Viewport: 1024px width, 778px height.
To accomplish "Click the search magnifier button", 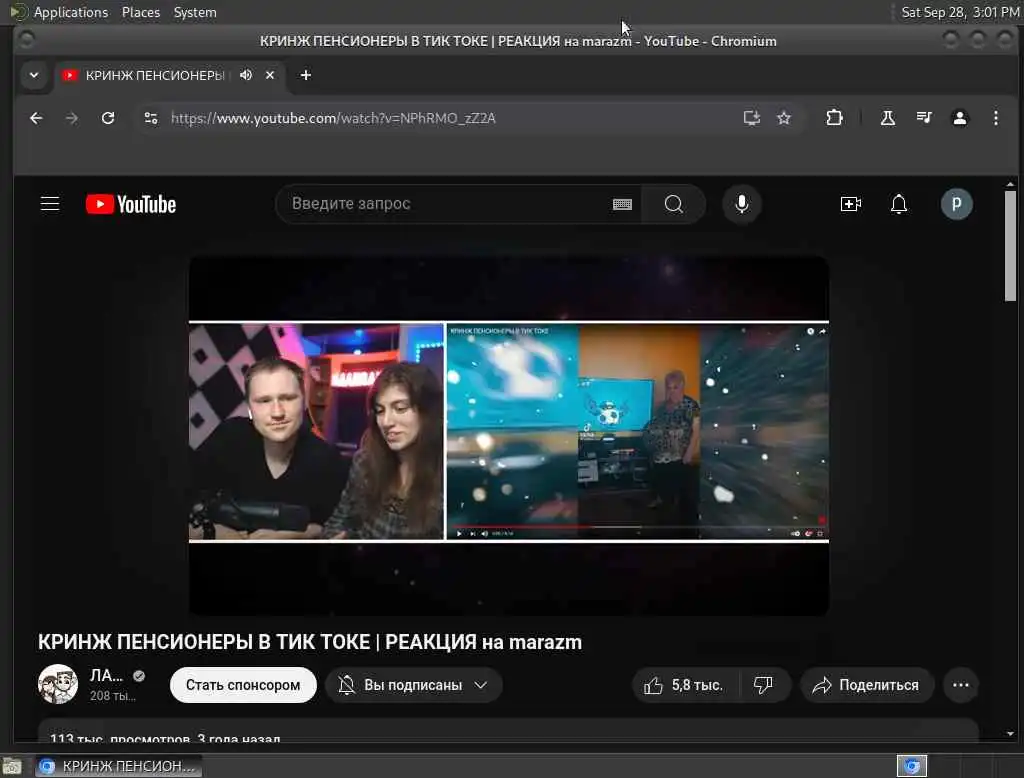I will click(673, 204).
